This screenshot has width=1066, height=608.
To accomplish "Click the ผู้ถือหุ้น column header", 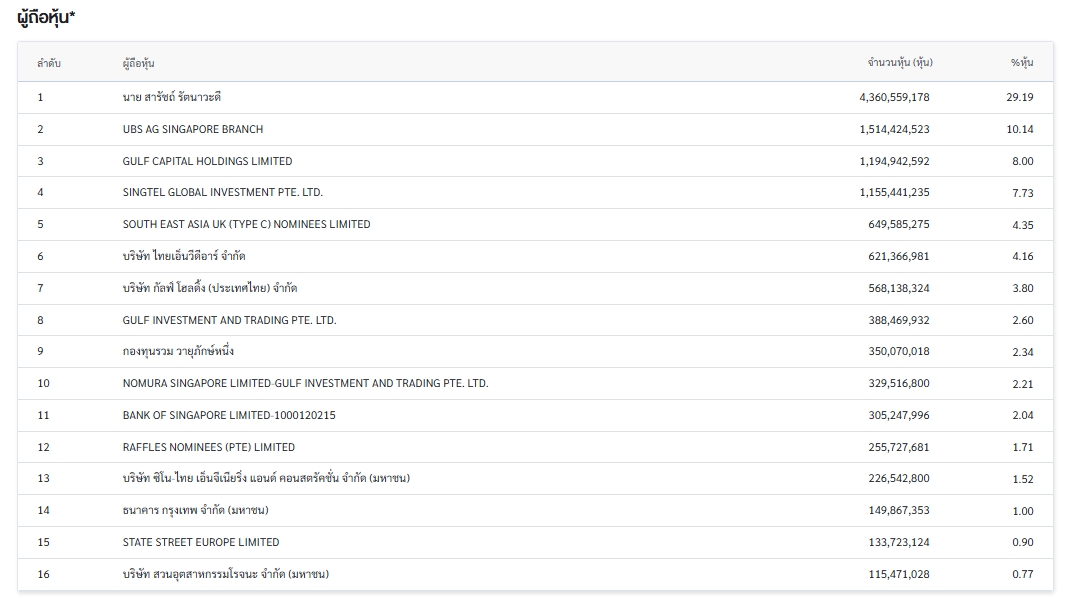I will [x=139, y=63].
